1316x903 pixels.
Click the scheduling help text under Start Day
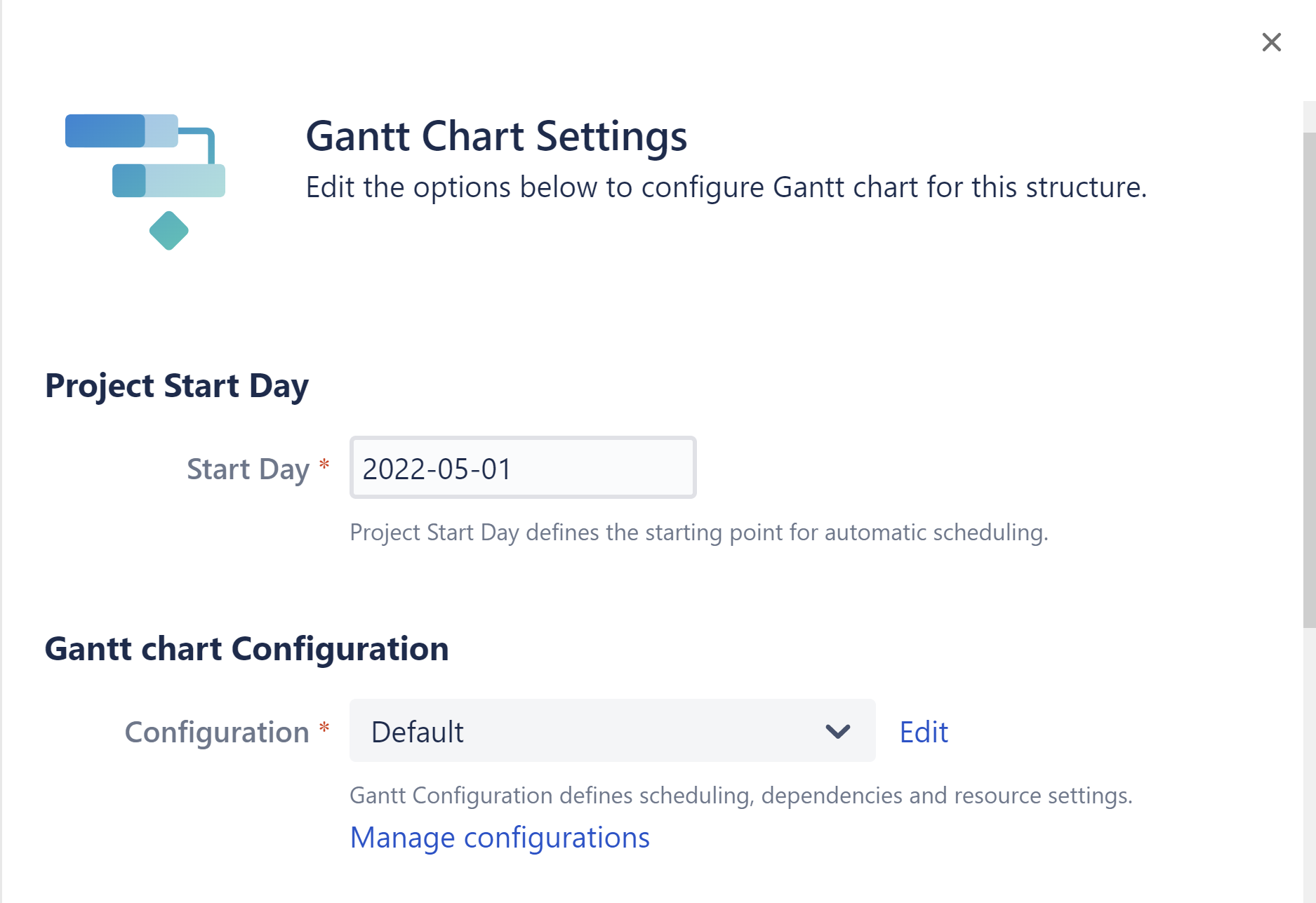(x=699, y=533)
